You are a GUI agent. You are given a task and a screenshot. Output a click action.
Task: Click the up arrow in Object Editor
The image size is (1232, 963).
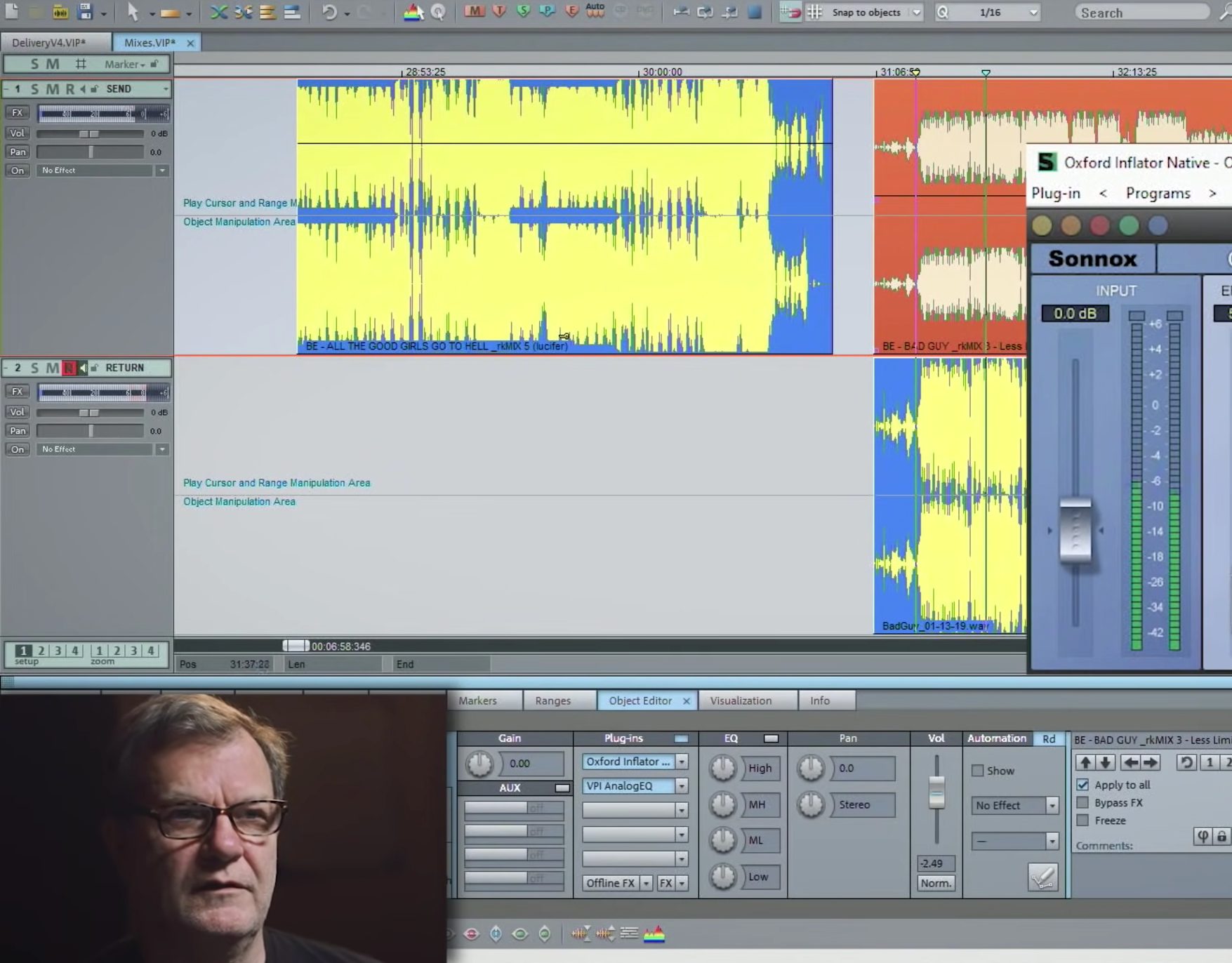coord(1085,762)
